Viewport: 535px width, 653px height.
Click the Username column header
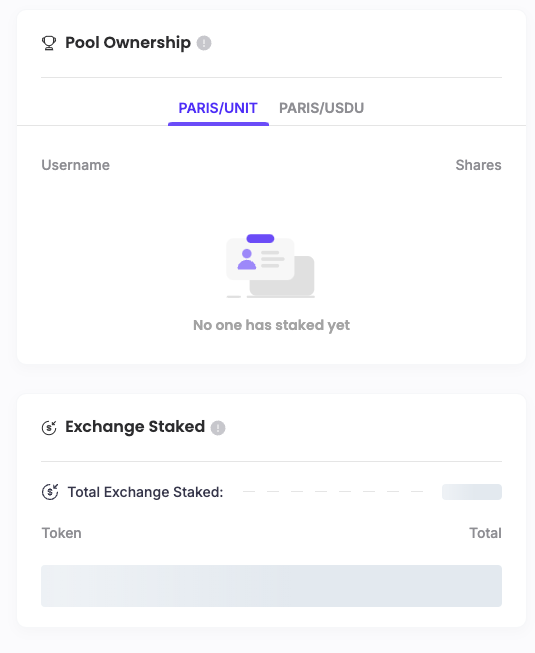[x=76, y=165]
